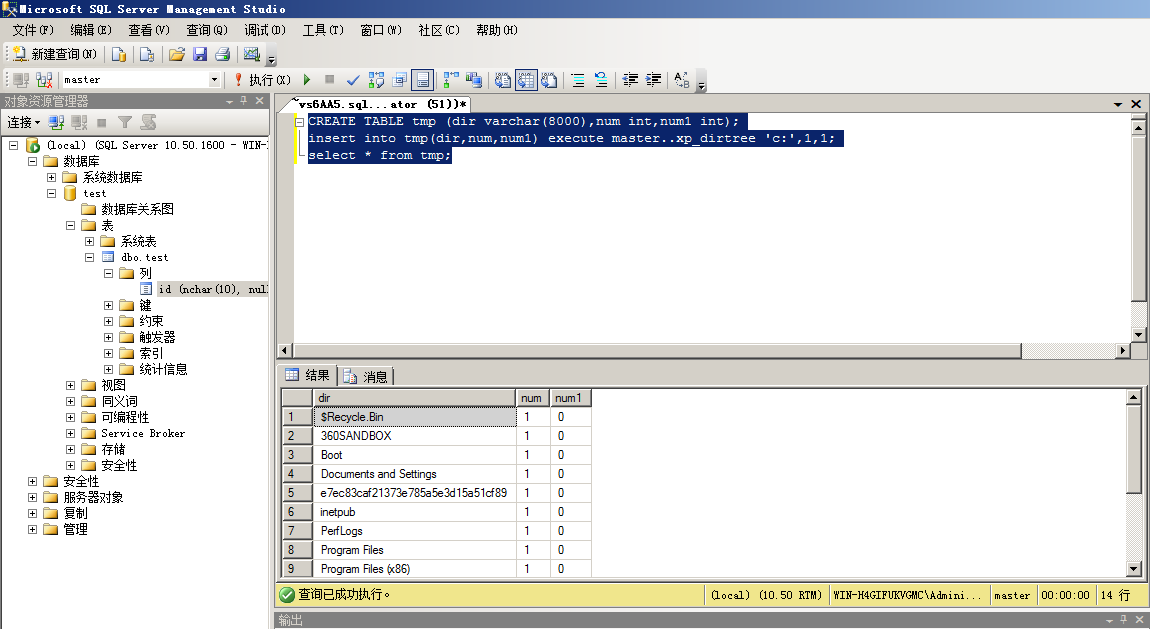The height and width of the screenshot is (629, 1150).
Task: Select the 360SANDBOX cell
Action: [415, 435]
